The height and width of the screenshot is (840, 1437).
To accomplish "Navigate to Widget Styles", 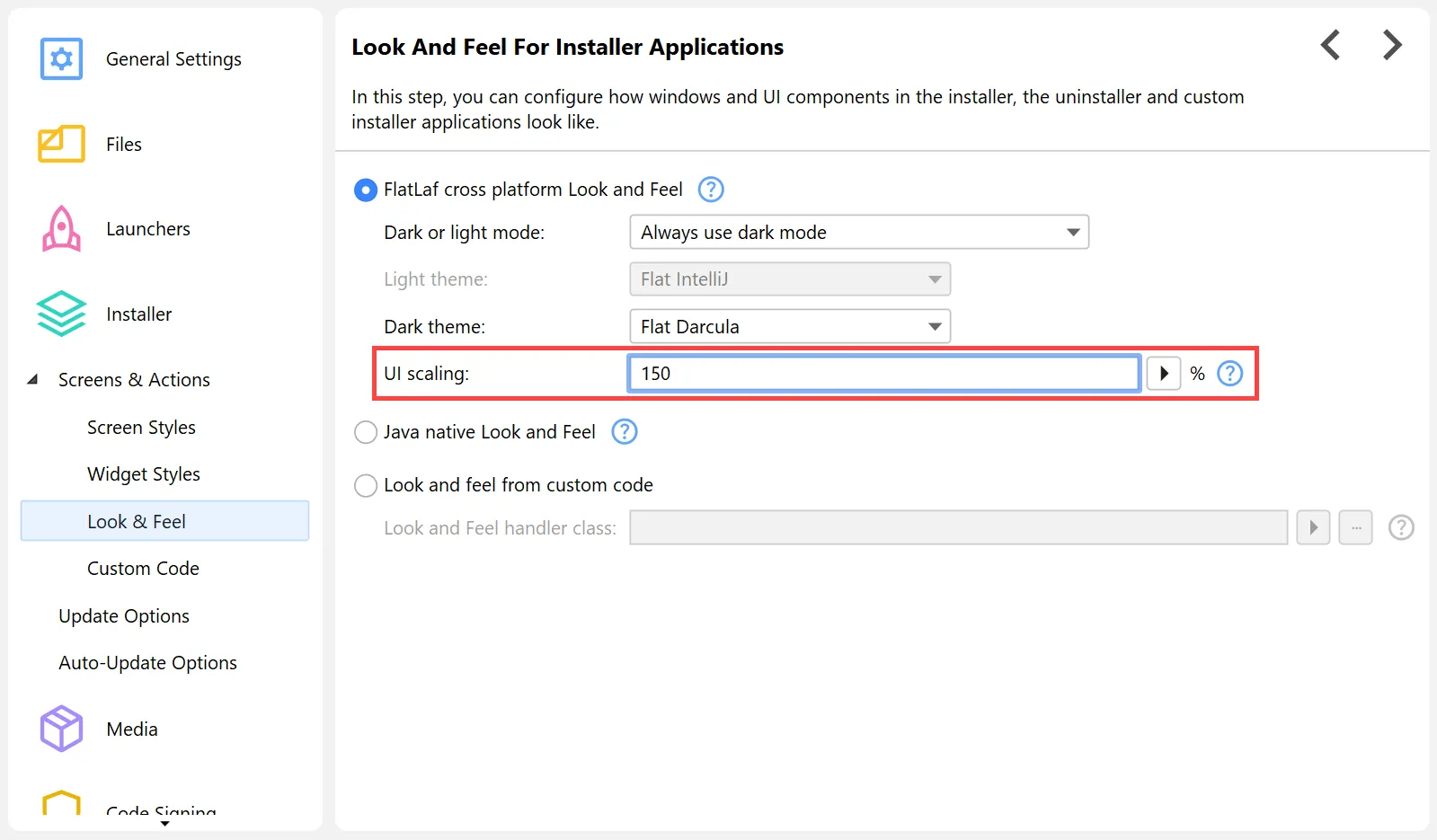I will point(144,474).
